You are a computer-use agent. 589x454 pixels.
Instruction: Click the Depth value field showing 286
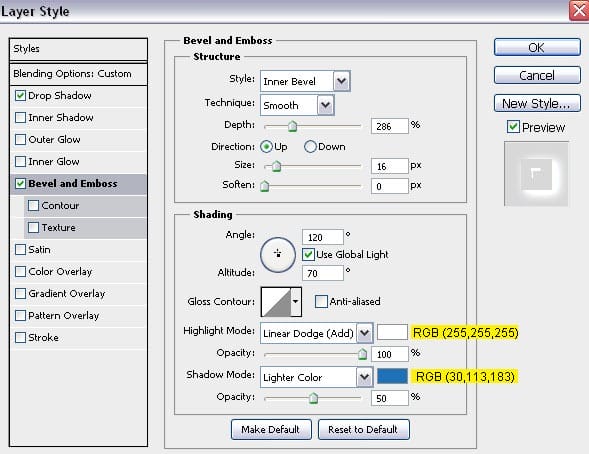(390, 126)
